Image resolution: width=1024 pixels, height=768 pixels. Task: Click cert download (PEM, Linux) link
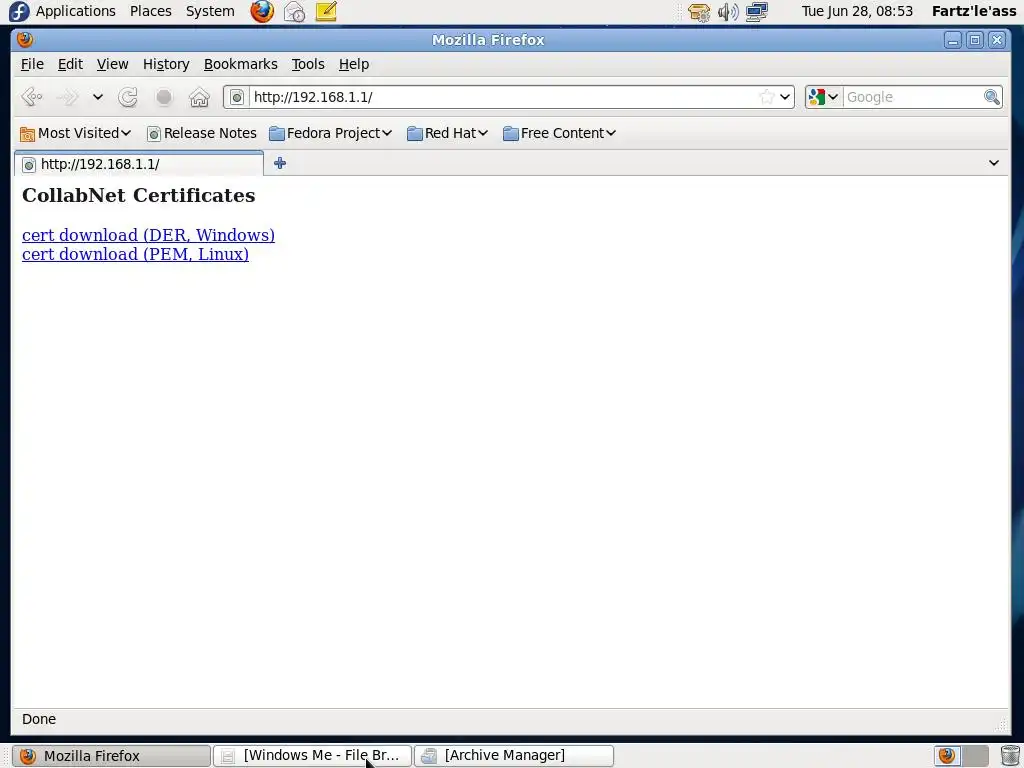click(x=135, y=254)
